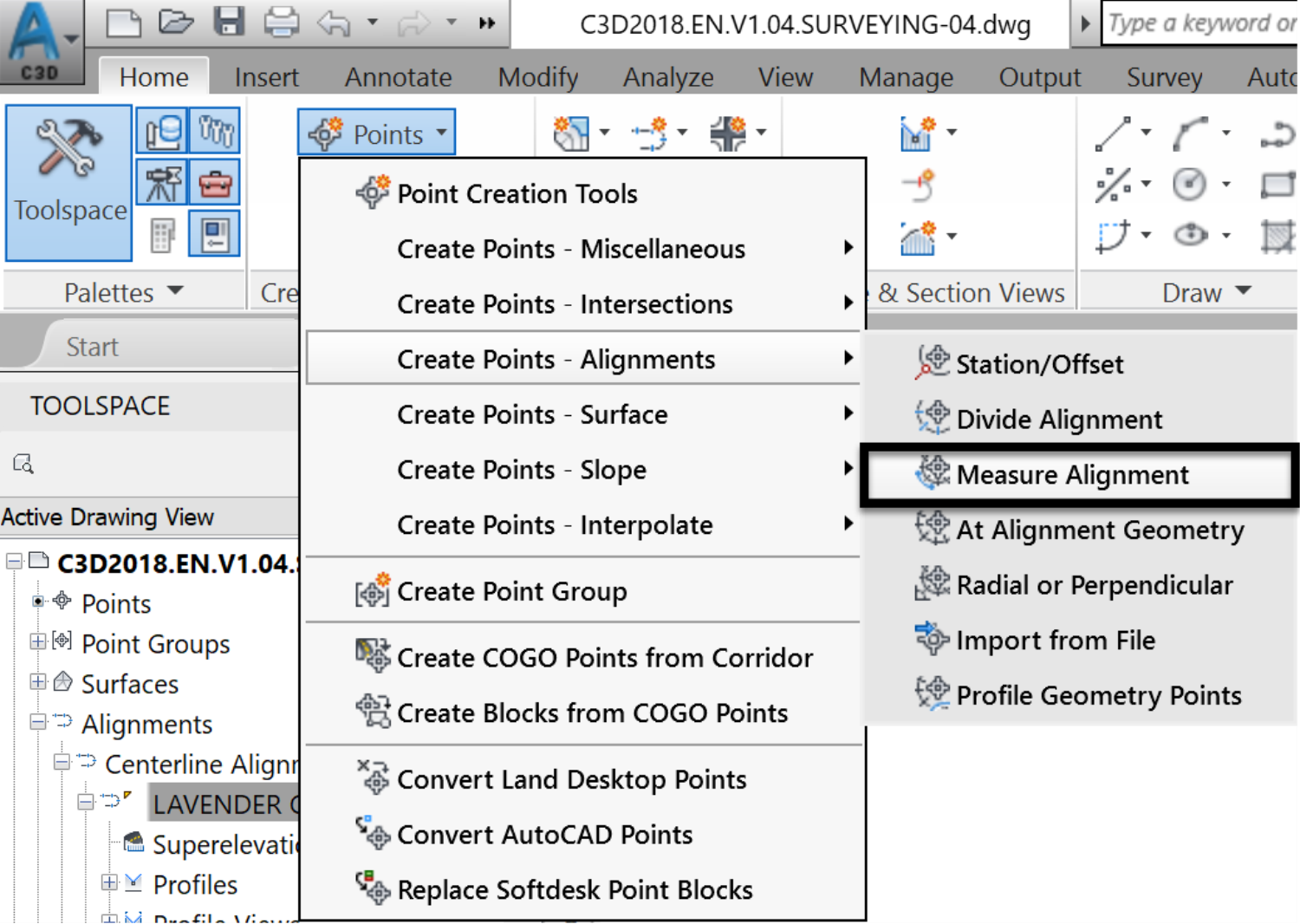Image resolution: width=1300 pixels, height=924 pixels.
Task: Click the Open file folder icon
Action: 176,22
